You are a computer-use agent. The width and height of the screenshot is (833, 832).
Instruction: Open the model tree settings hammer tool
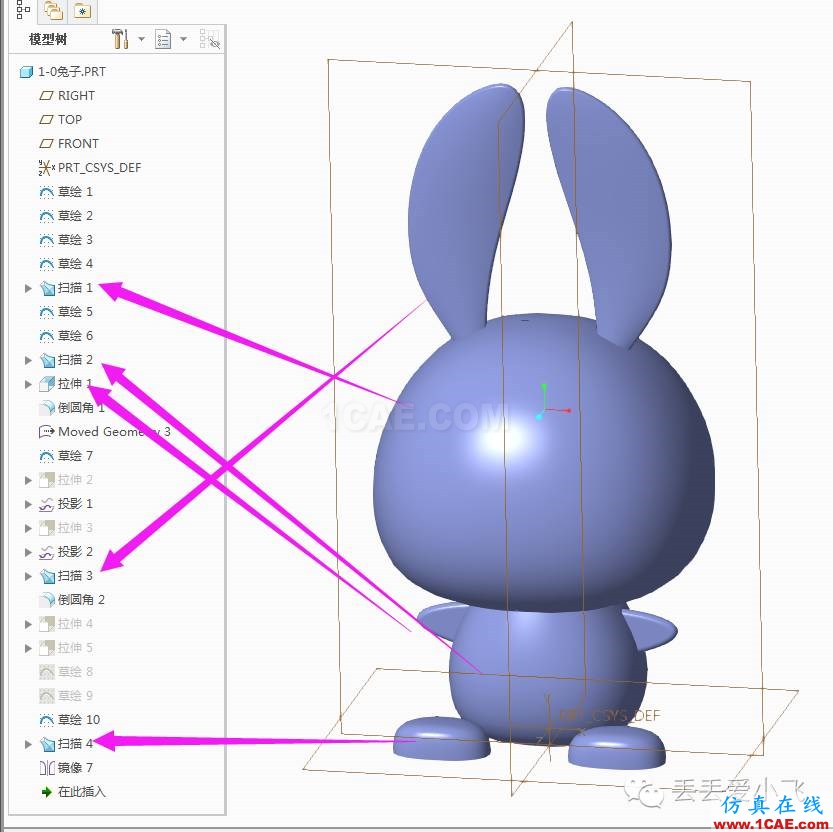coord(120,39)
